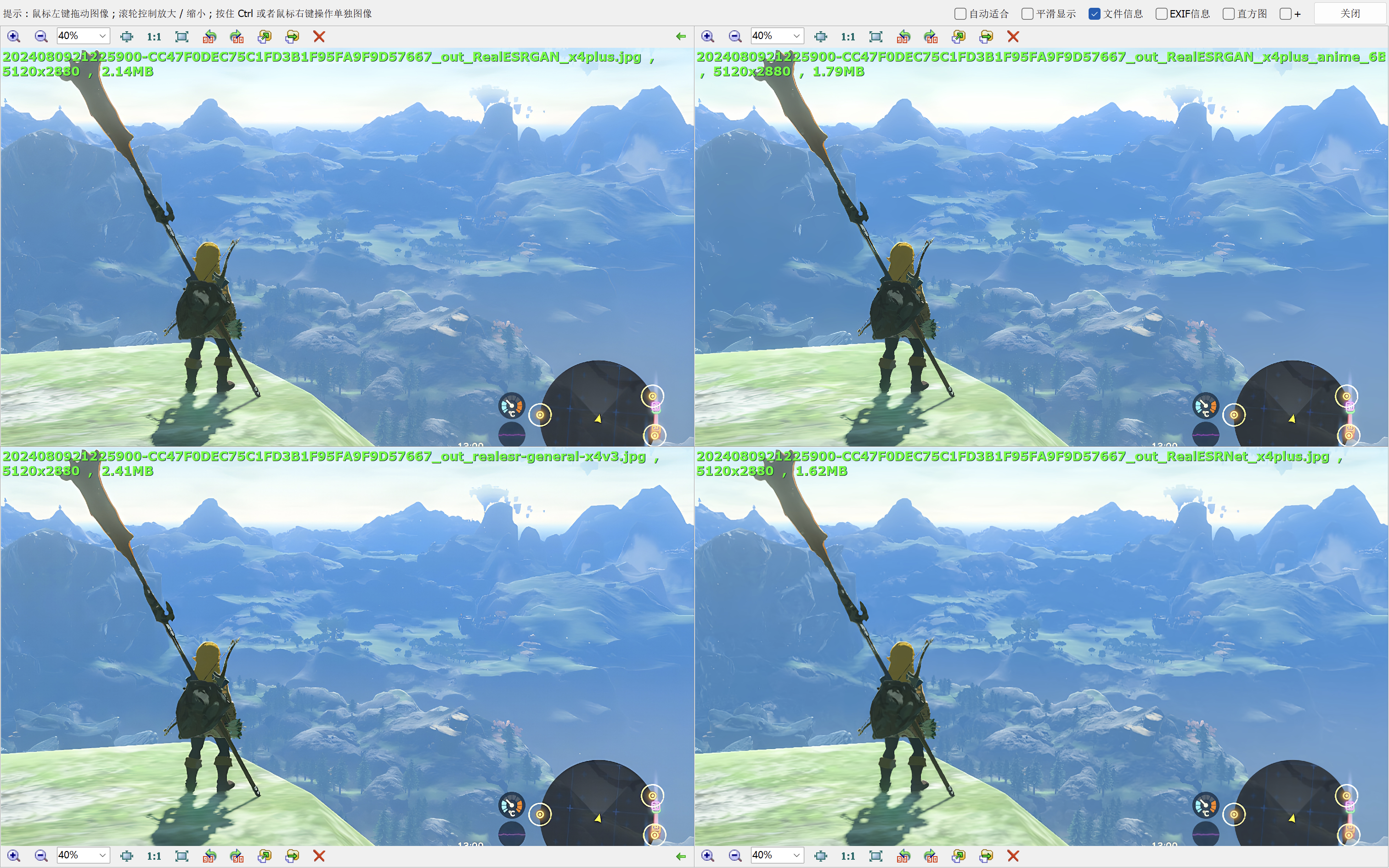Open 40% zoom dropdown in top-right panel
The height and width of the screenshot is (868, 1389).
(796, 36)
